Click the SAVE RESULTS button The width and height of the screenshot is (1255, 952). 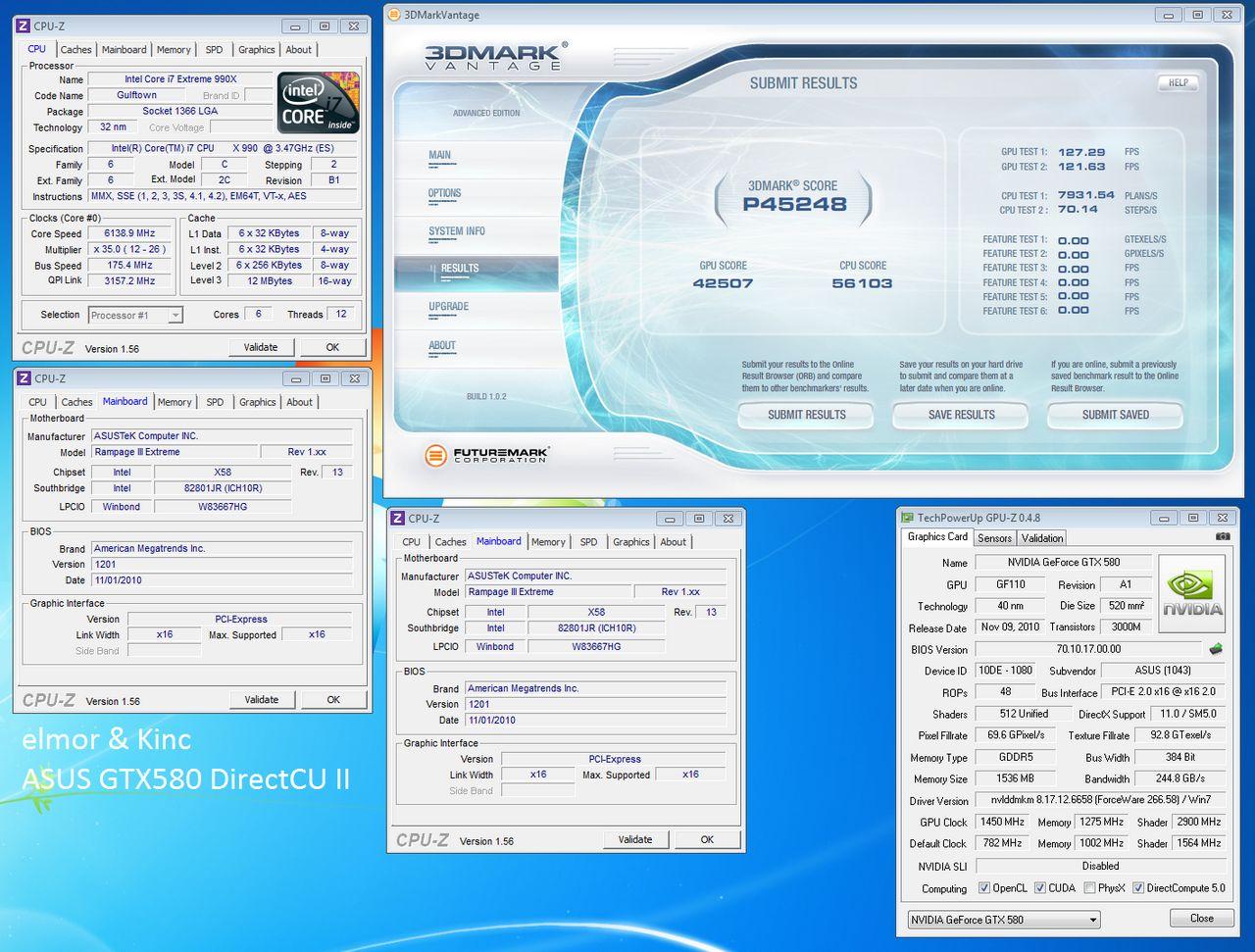click(x=961, y=415)
